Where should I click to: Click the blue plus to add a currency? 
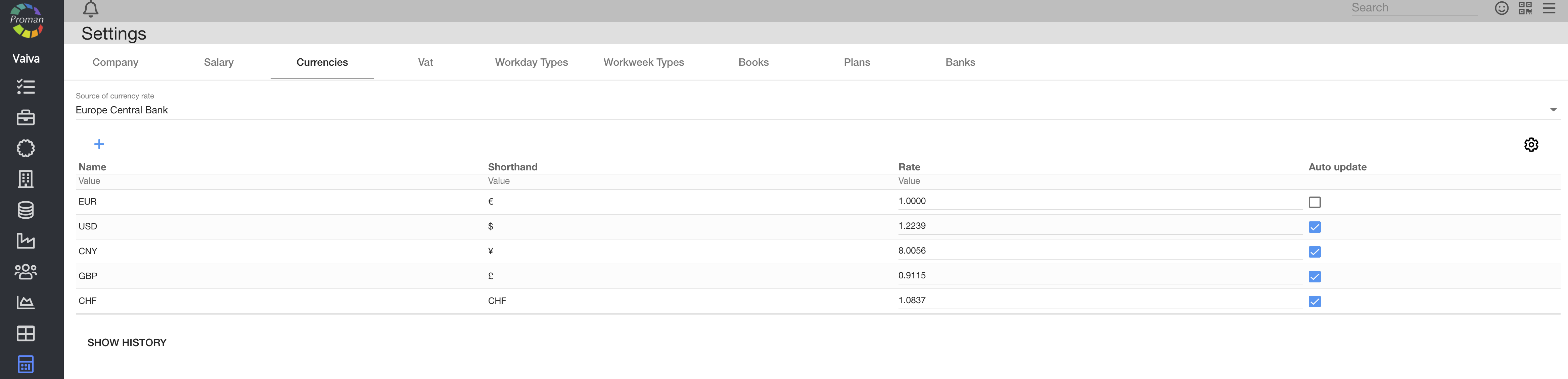click(99, 144)
